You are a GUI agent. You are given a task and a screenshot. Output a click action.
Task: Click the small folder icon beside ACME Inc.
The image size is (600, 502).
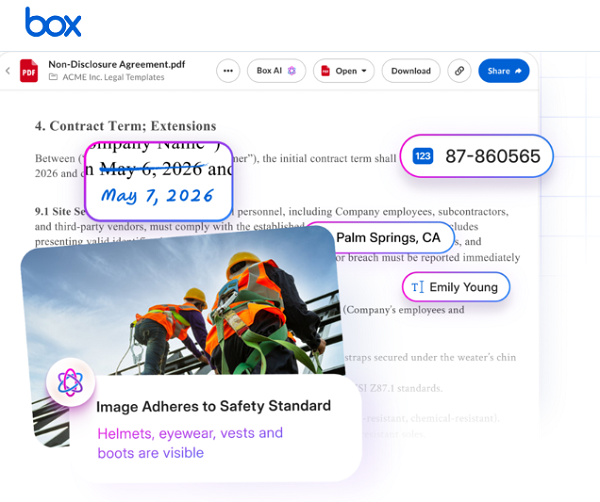(x=53, y=77)
